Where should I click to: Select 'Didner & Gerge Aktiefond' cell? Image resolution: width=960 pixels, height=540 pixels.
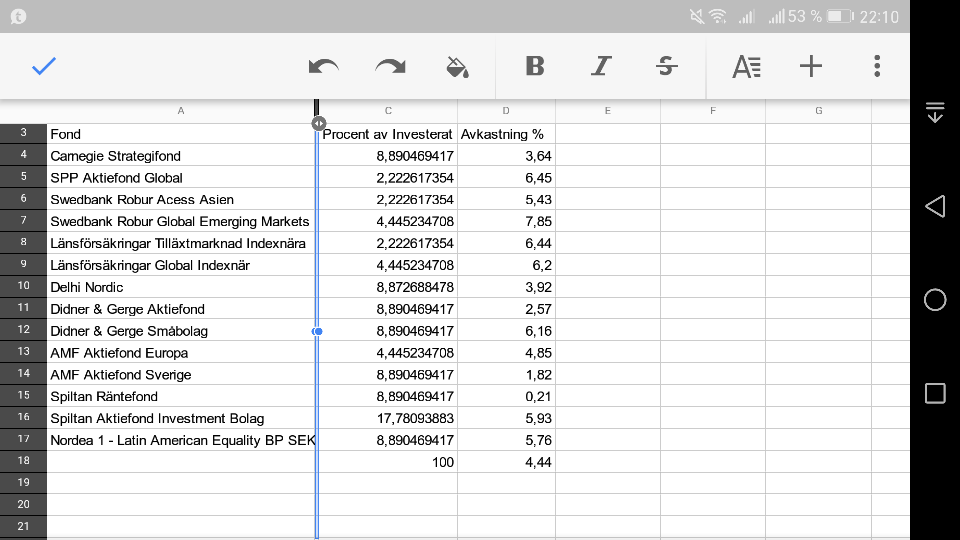[181, 309]
